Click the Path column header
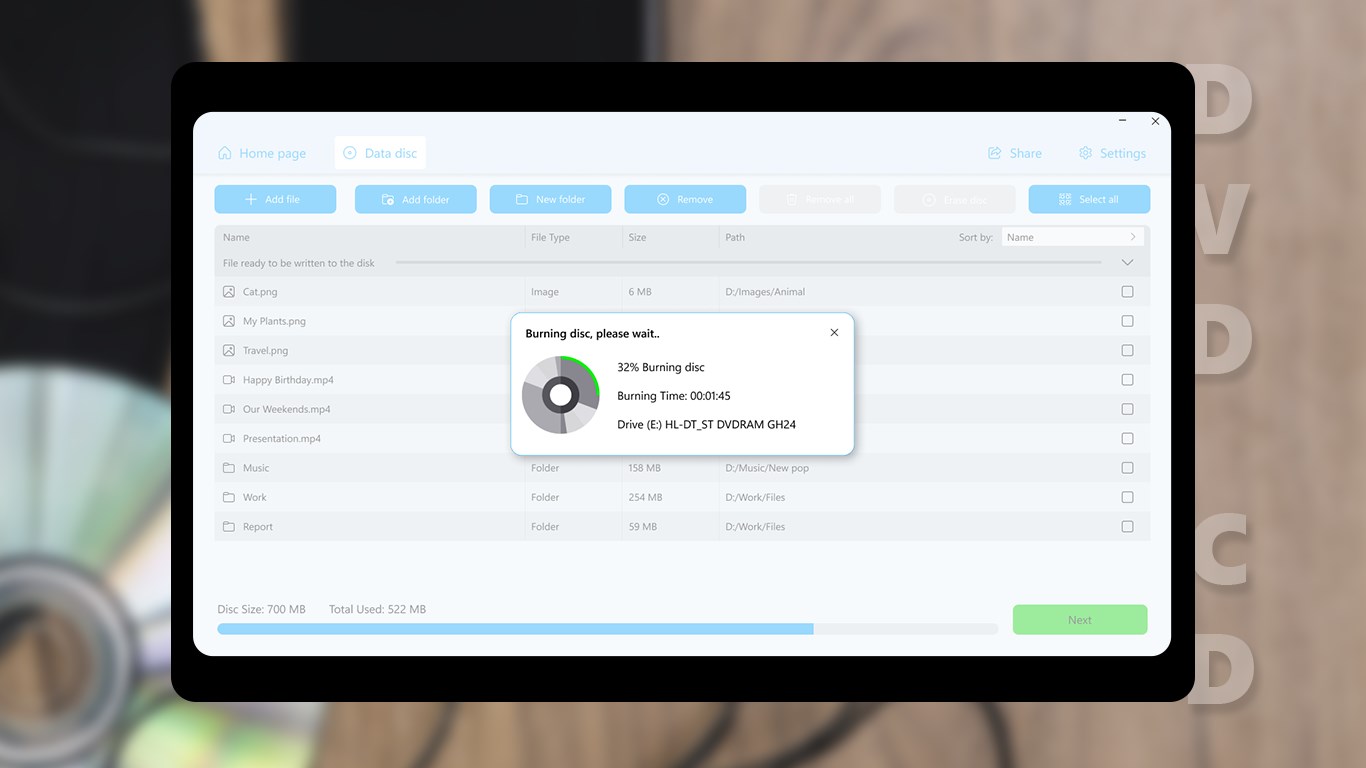This screenshot has height=768, width=1366. (x=735, y=237)
